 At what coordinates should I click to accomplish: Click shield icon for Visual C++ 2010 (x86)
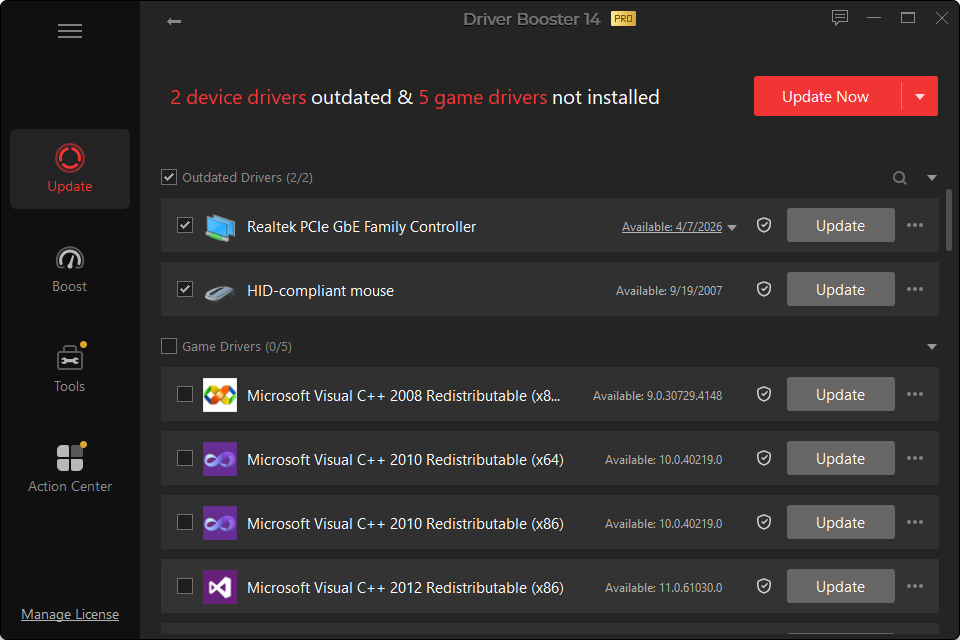pos(763,522)
